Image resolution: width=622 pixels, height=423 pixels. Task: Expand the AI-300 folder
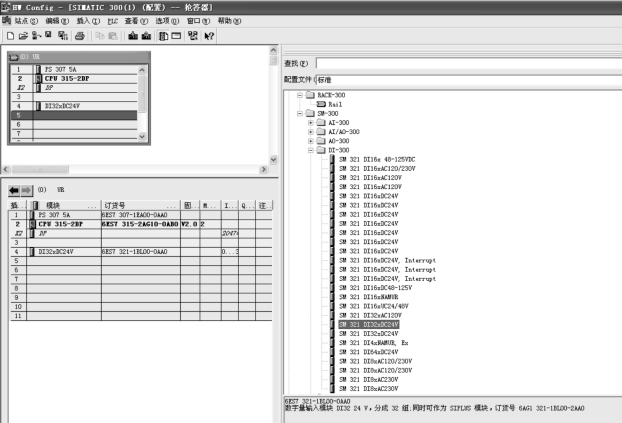click(x=311, y=123)
